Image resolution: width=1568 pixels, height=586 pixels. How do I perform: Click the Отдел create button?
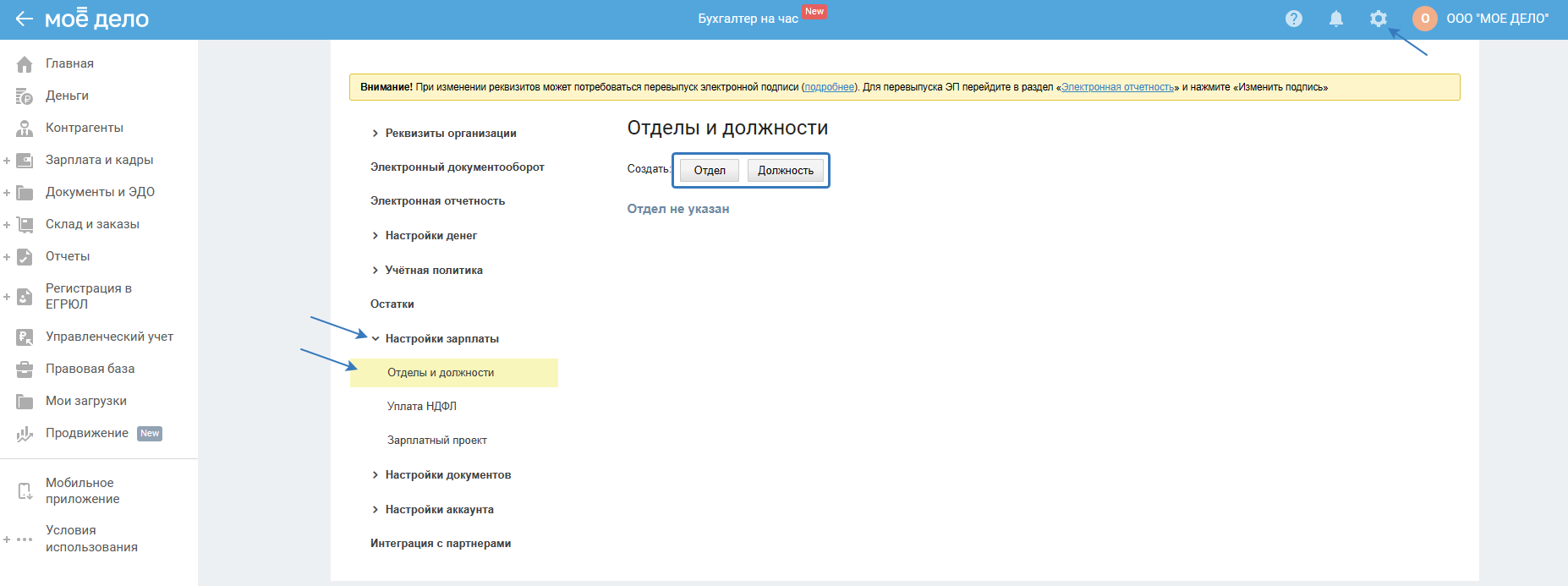click(x=710, y=170)
